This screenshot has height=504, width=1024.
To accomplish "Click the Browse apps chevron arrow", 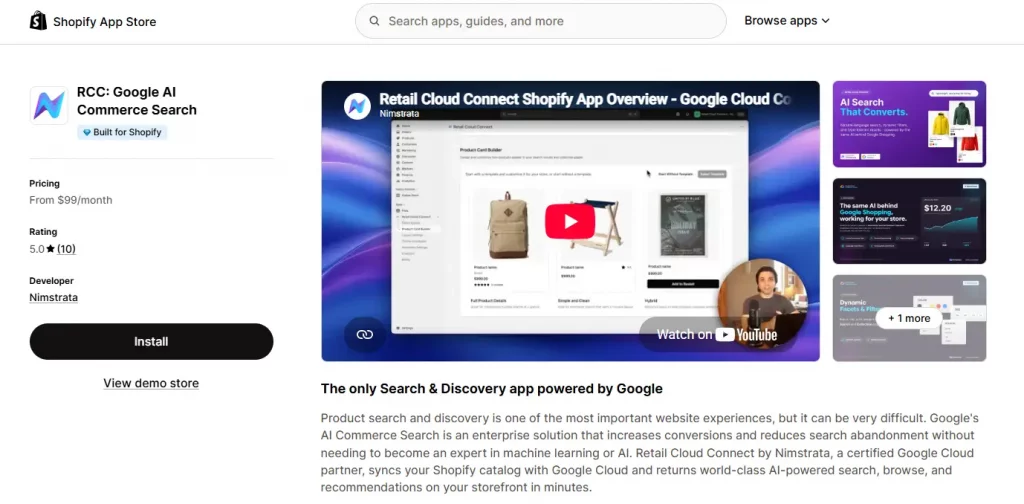I will (x=825, y=21).
